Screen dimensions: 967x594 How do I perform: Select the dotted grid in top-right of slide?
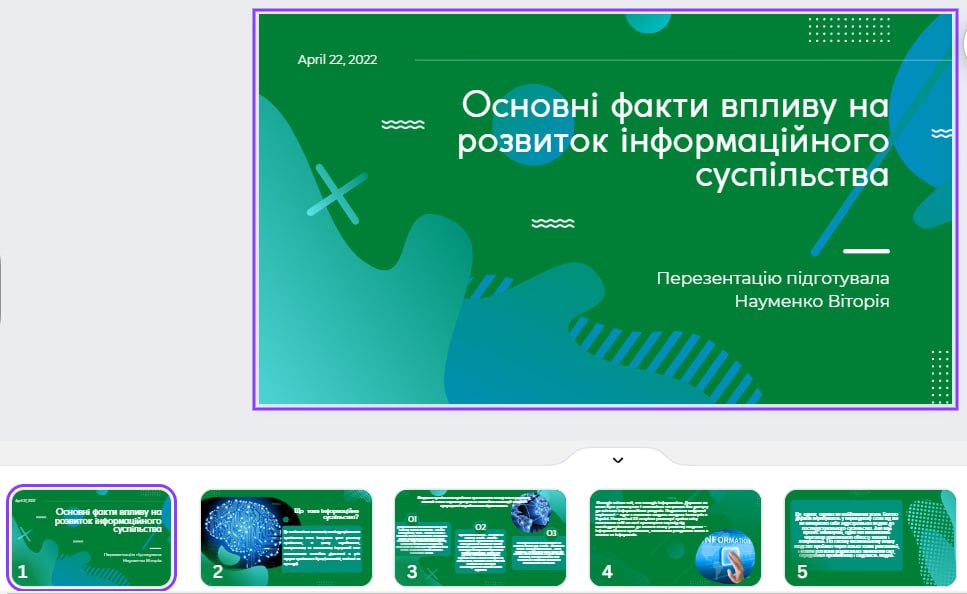(849, 30)
